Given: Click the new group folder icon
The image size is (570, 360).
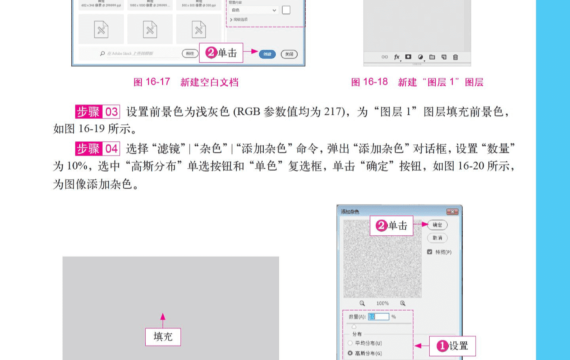Looking at the screenshot, I should (x=432, y=57).
